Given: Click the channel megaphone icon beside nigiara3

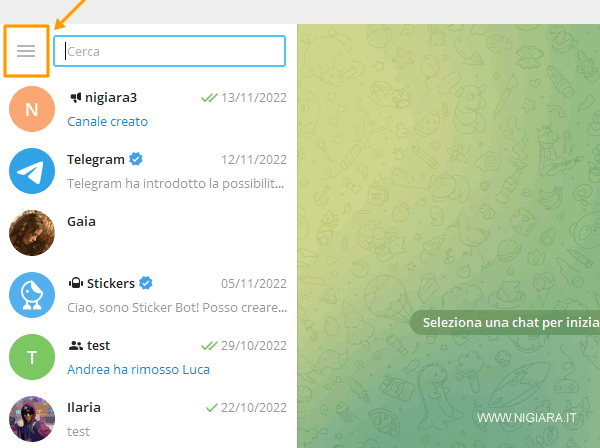Looking at the screenshot, I should click(x=76, y=98).
